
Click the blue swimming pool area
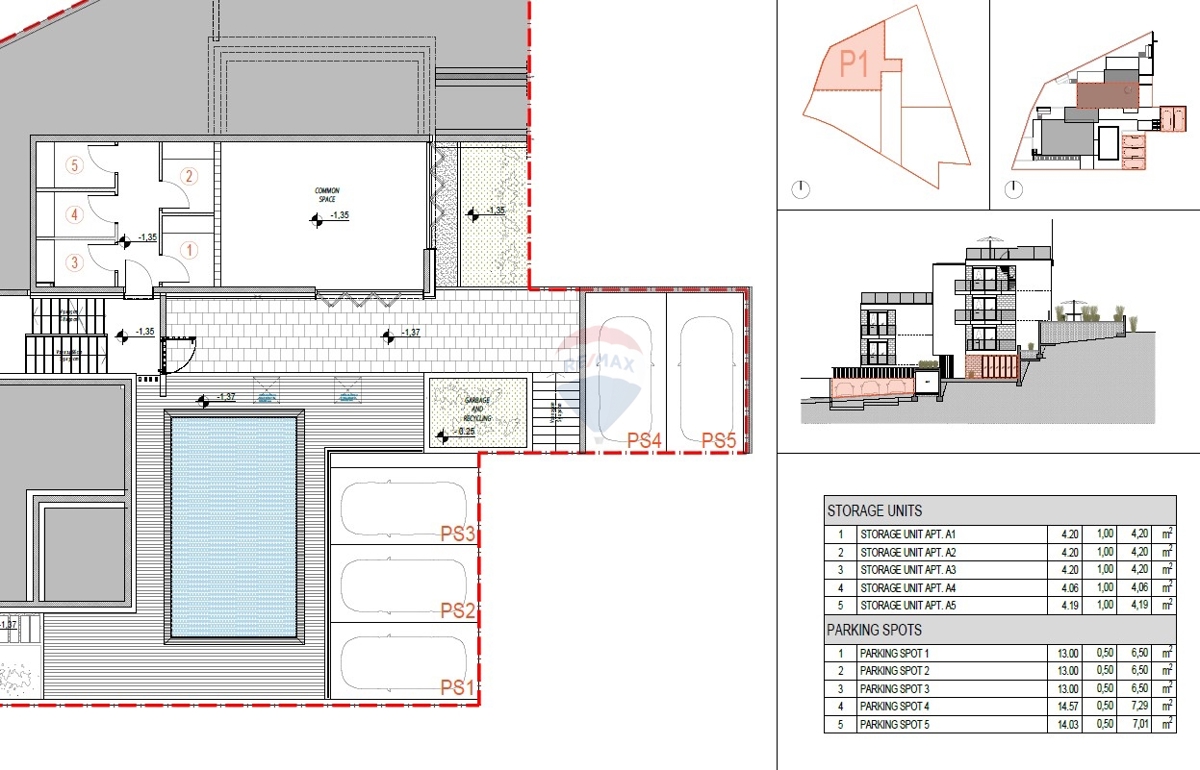234,527
